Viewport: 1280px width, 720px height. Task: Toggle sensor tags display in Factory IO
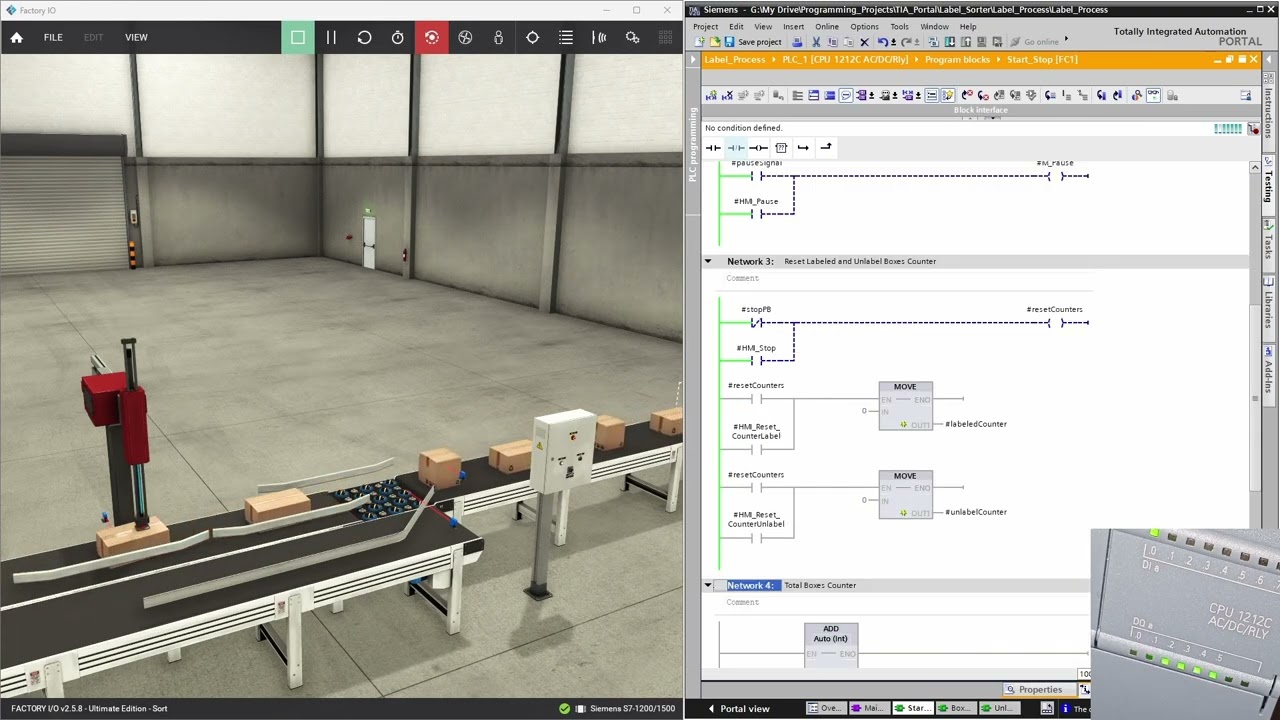coord(599,37)
